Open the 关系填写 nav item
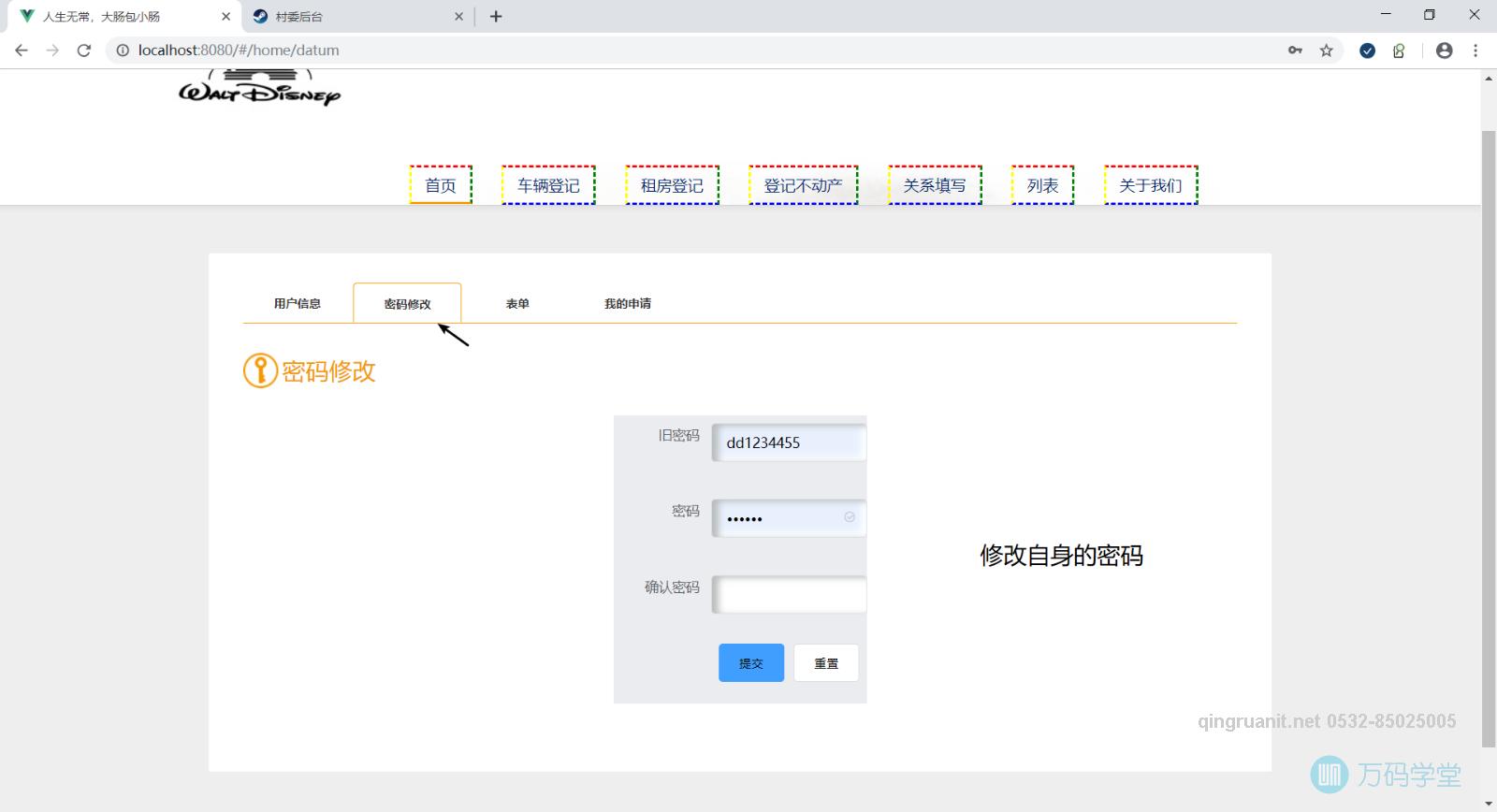This screenshot has height=812, width=1497. 935,185
